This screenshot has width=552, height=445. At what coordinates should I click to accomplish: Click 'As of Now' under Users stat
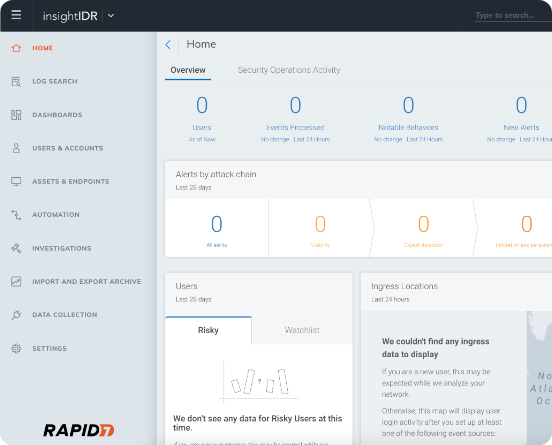202,139
